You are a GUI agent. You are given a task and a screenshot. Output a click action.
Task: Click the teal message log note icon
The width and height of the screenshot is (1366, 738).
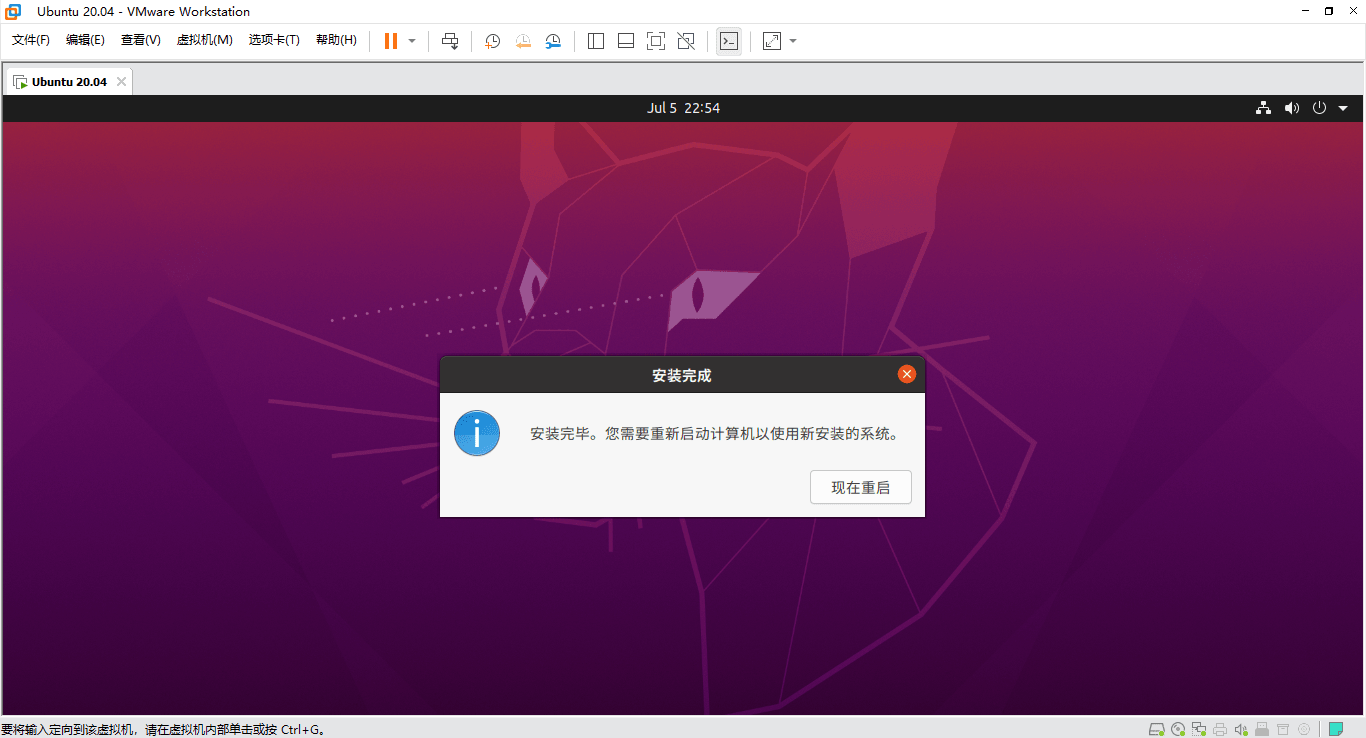pyautogui.click(x=1336, y=729)
